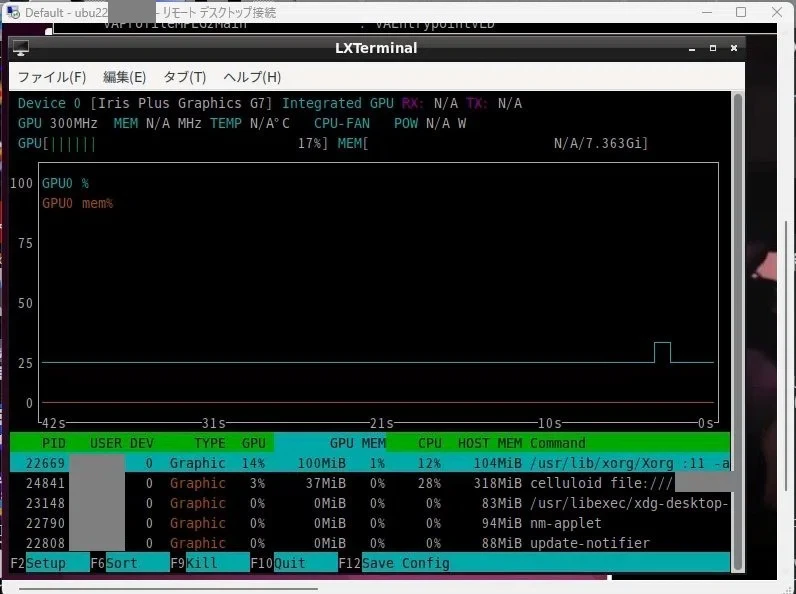Select the update-notifier process row 22808
Image resolution: width=796 pixels, height=594 pixels.
coord(370,543)
